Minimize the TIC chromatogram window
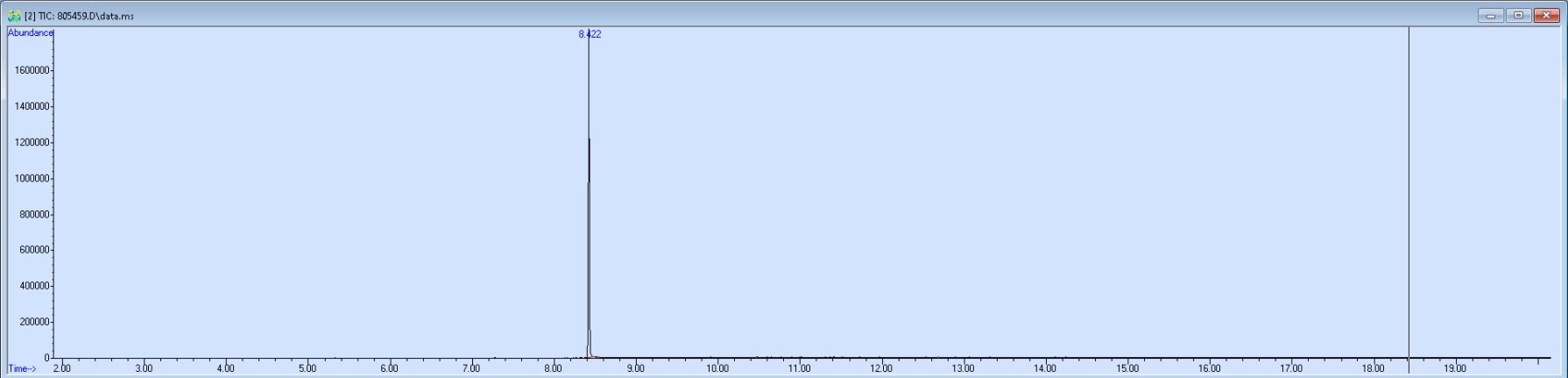Image resolution: width=1568 pixels, height=378 pixels. 1490,15
